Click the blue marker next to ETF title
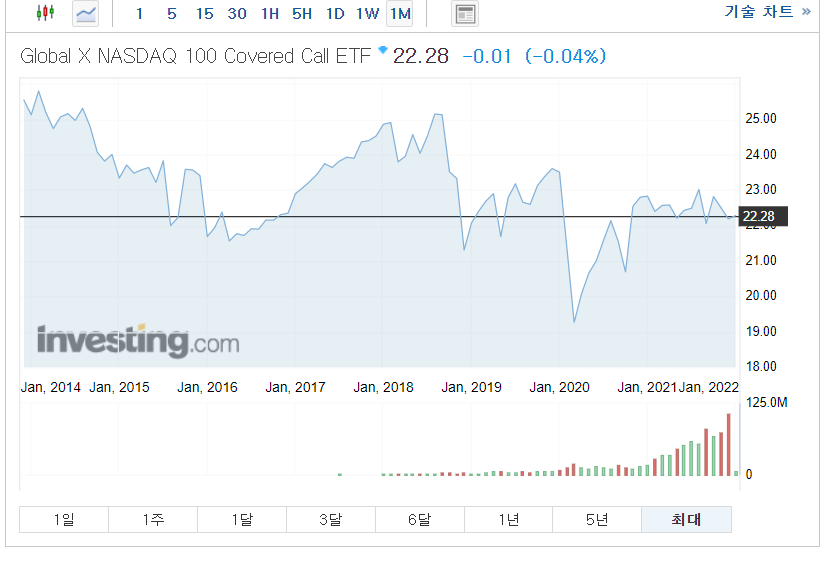This screenshot has height=561, width=826. pyautogui.click(x=383, y=50)
